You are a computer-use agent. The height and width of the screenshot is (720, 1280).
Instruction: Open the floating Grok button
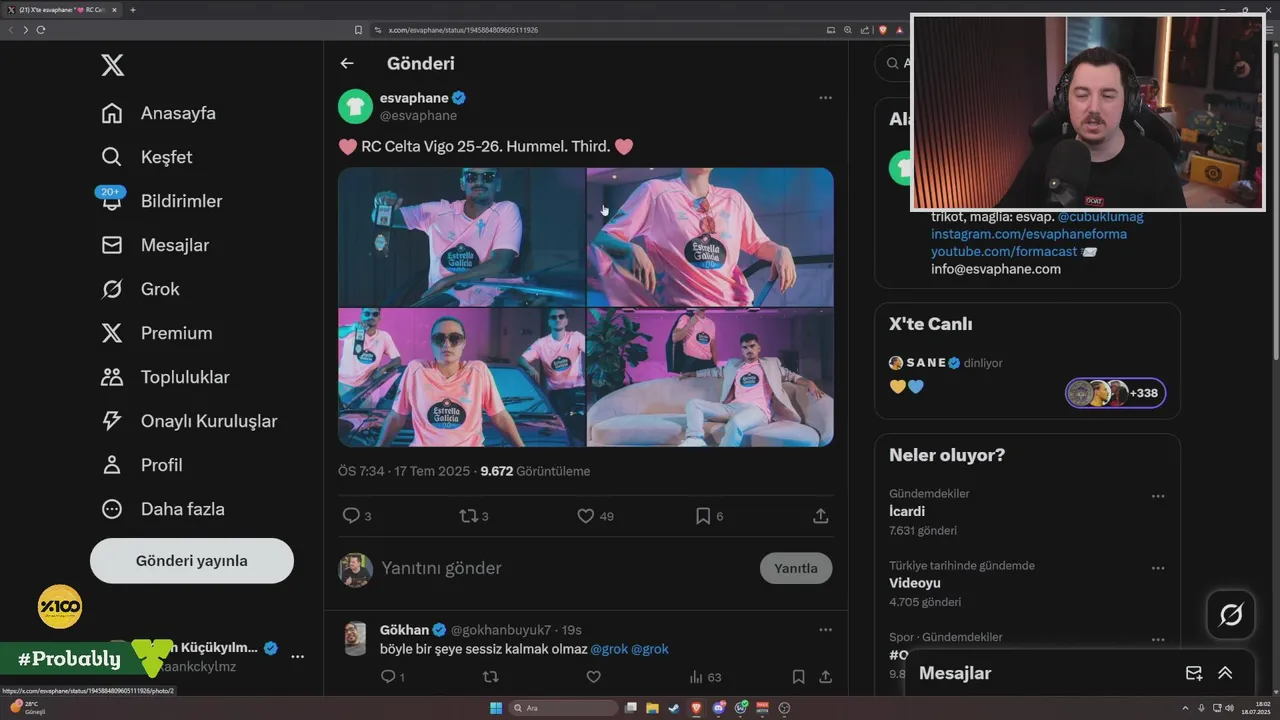tap(1231, 615)
